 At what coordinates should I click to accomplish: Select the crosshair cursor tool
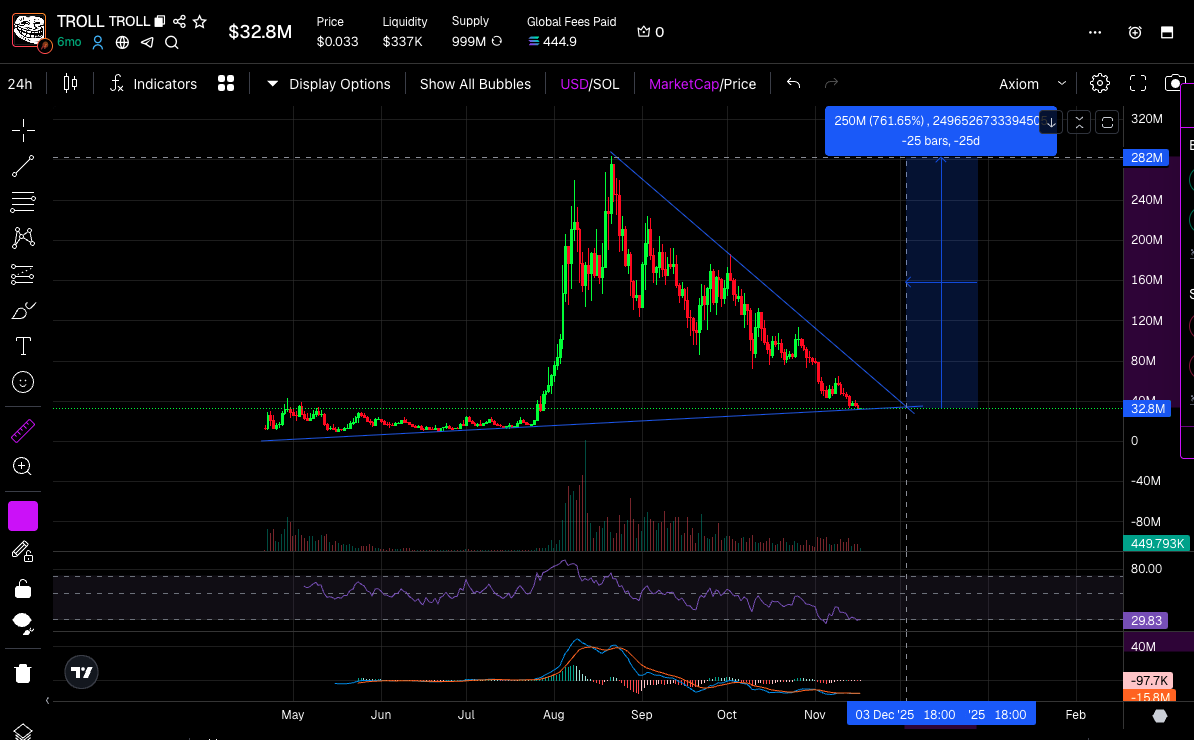(23, 130)
